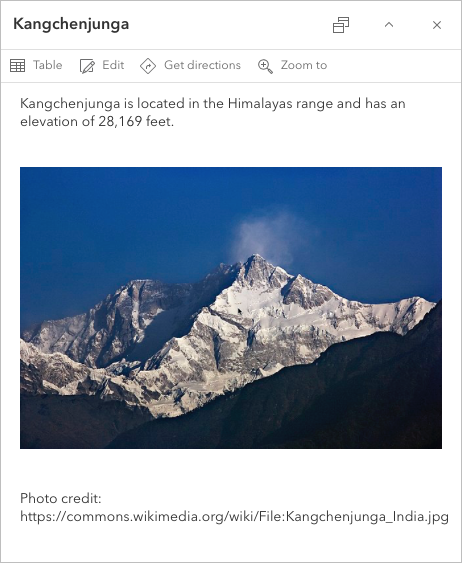Select the Edit text label
This screenshot has height=563, width=462.
tap(113, 65)
